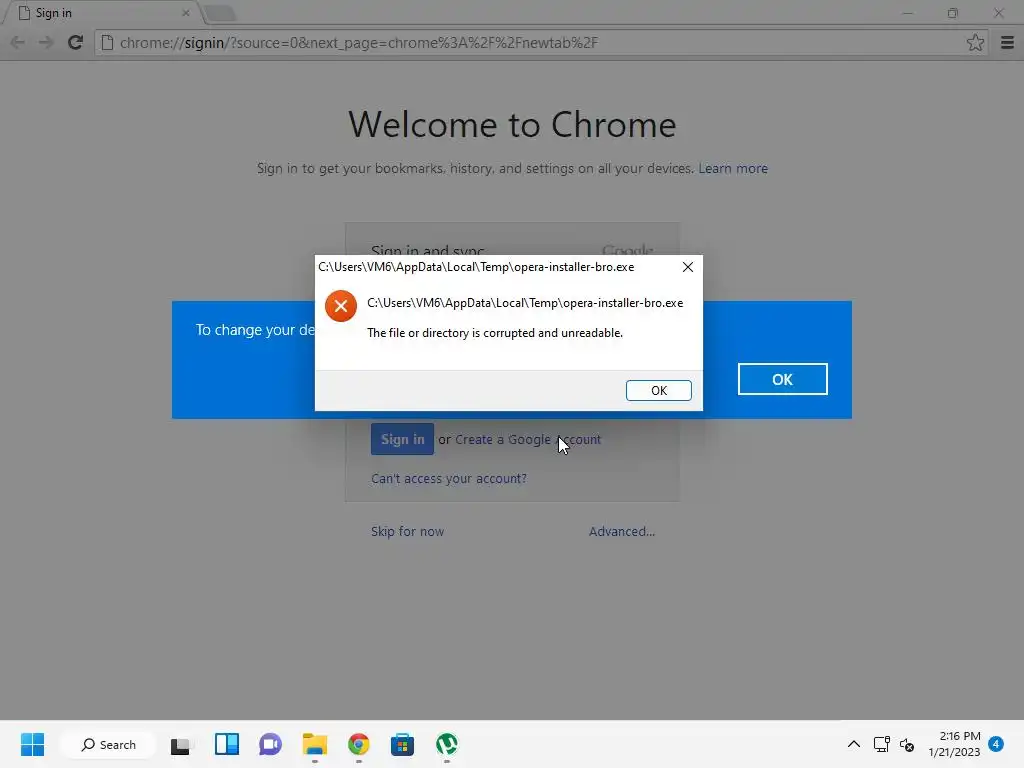This screenshot has width=1024, height=768.
Task: Click the Welcome to Chrome heading
Action: tap(512, 124)
